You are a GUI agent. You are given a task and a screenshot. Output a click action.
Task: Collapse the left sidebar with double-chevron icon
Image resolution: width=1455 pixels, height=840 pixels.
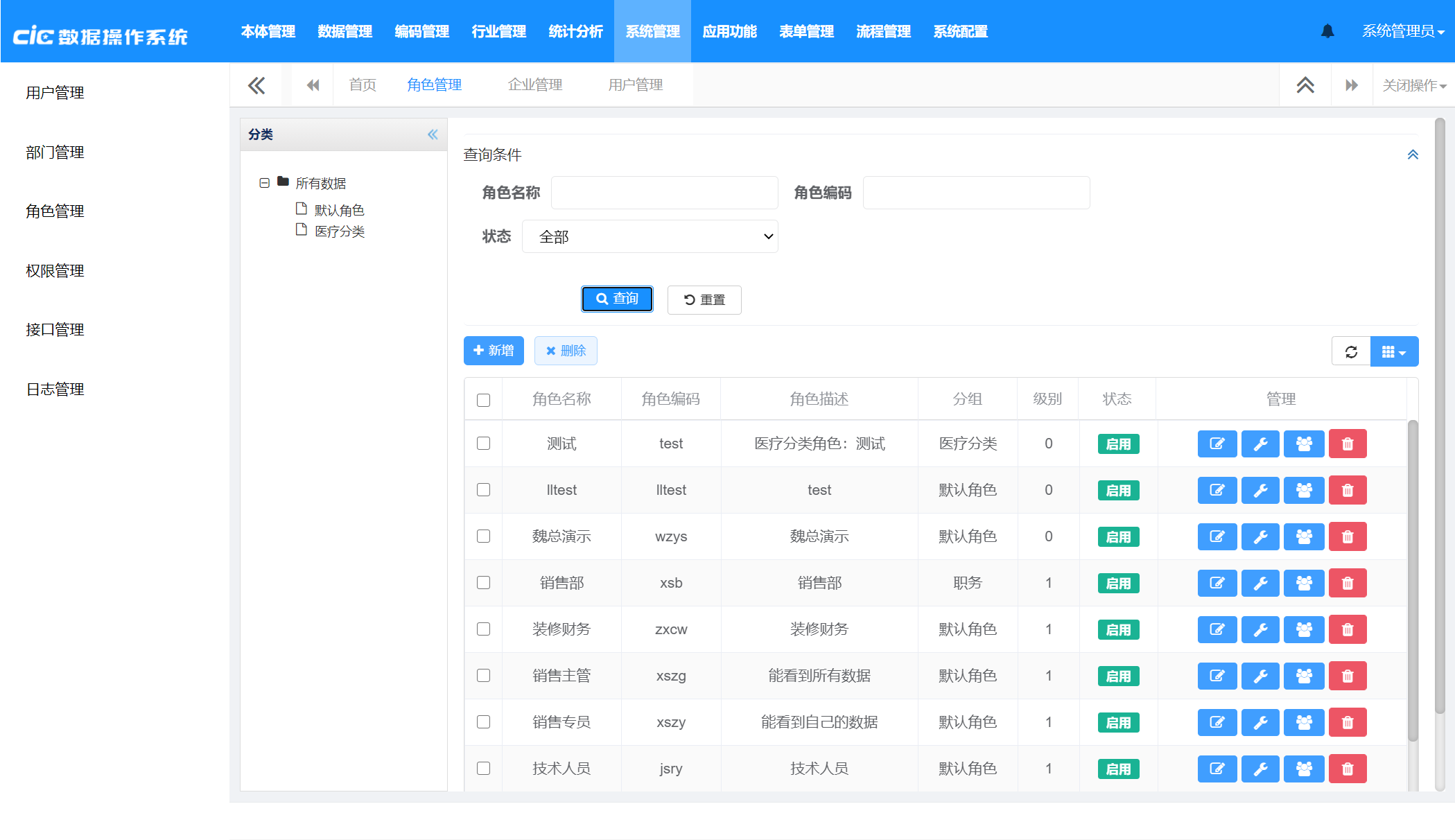pyautogui.click(x=256, y=85)
